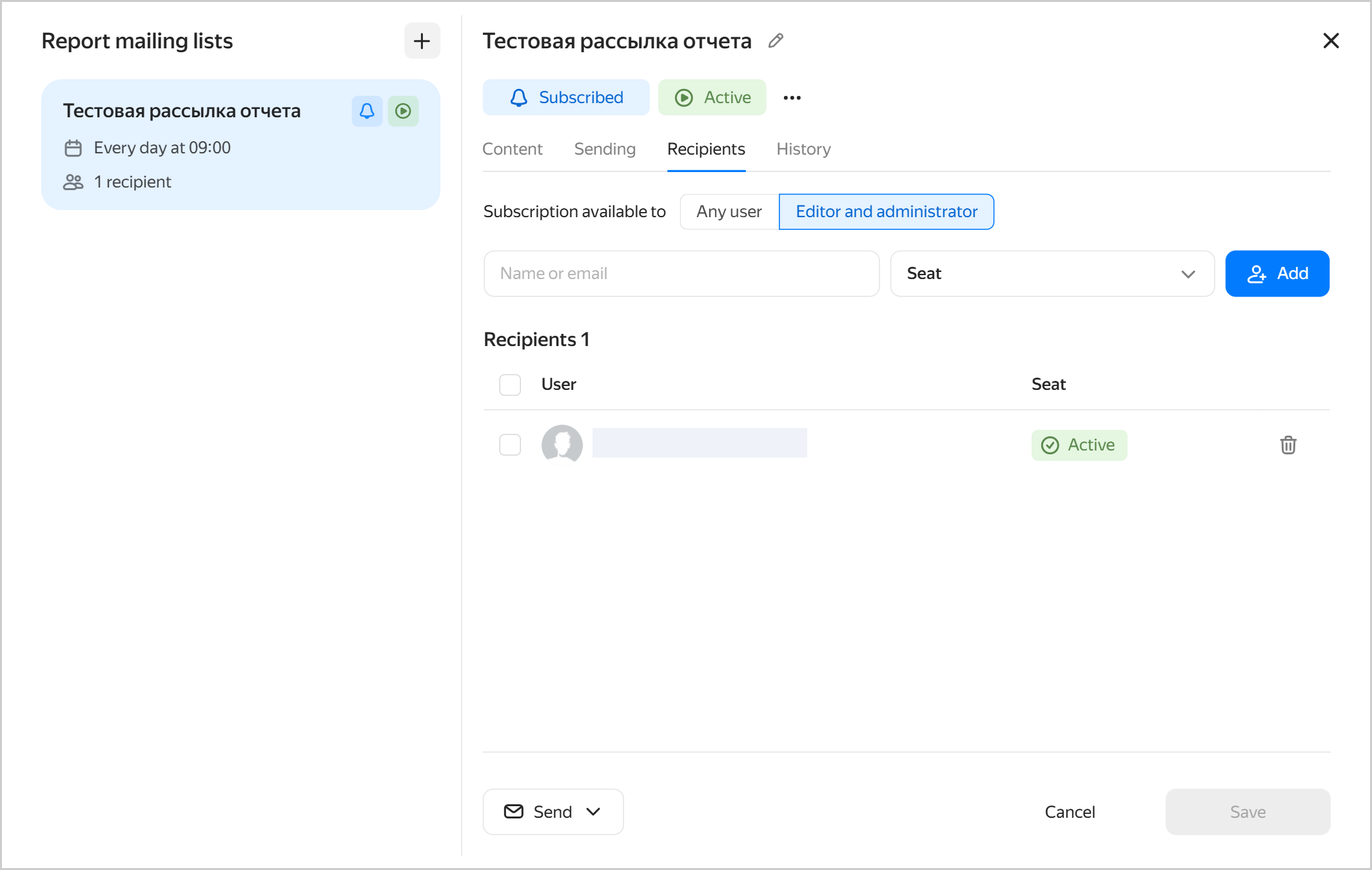Image resolution: width=1372 pixels, height=870 pixels.
Task: Click the recipient avatar image
Action: tap(562, 445)
